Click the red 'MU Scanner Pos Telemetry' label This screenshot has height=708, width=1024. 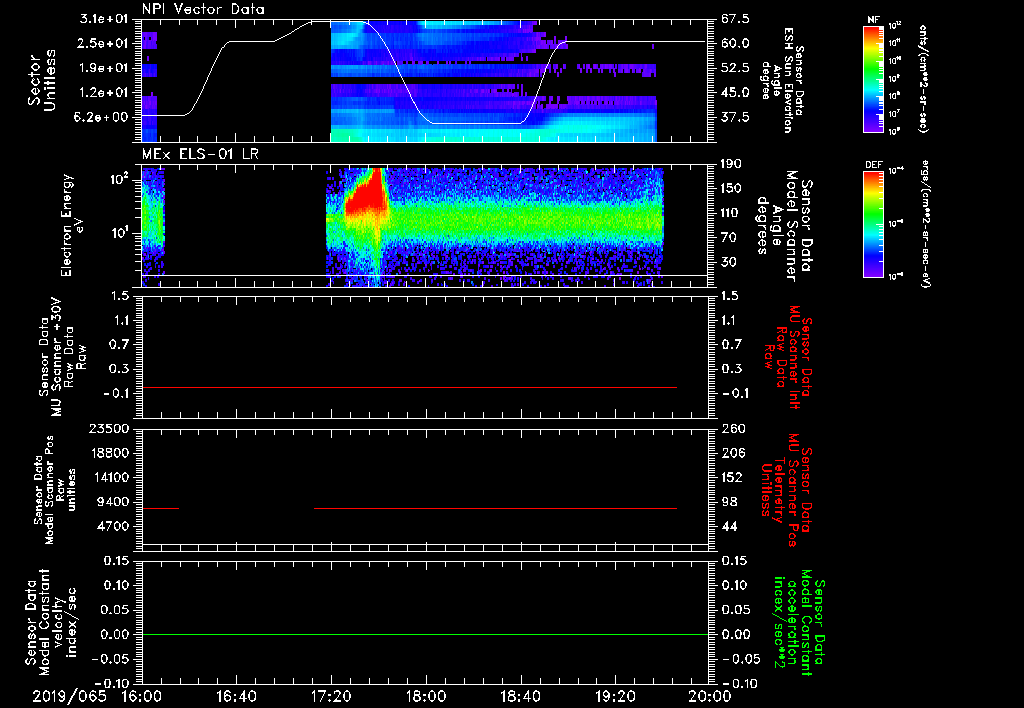pos(786,490)
